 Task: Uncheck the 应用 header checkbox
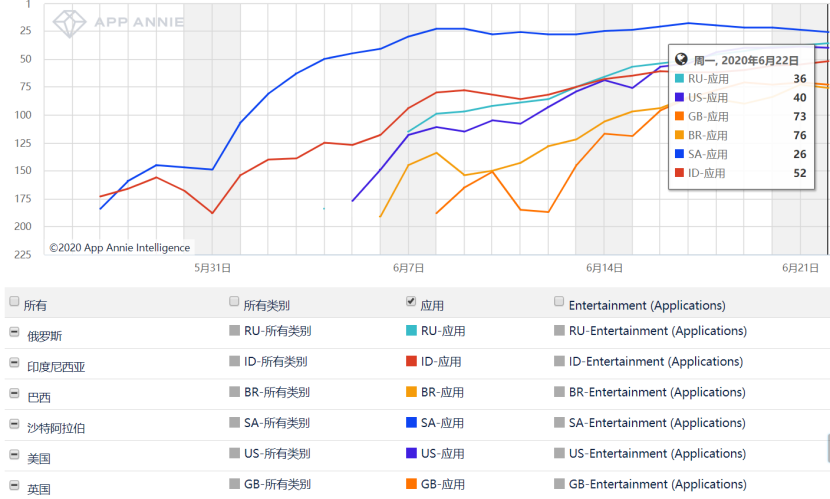click(x=411, y=302)
